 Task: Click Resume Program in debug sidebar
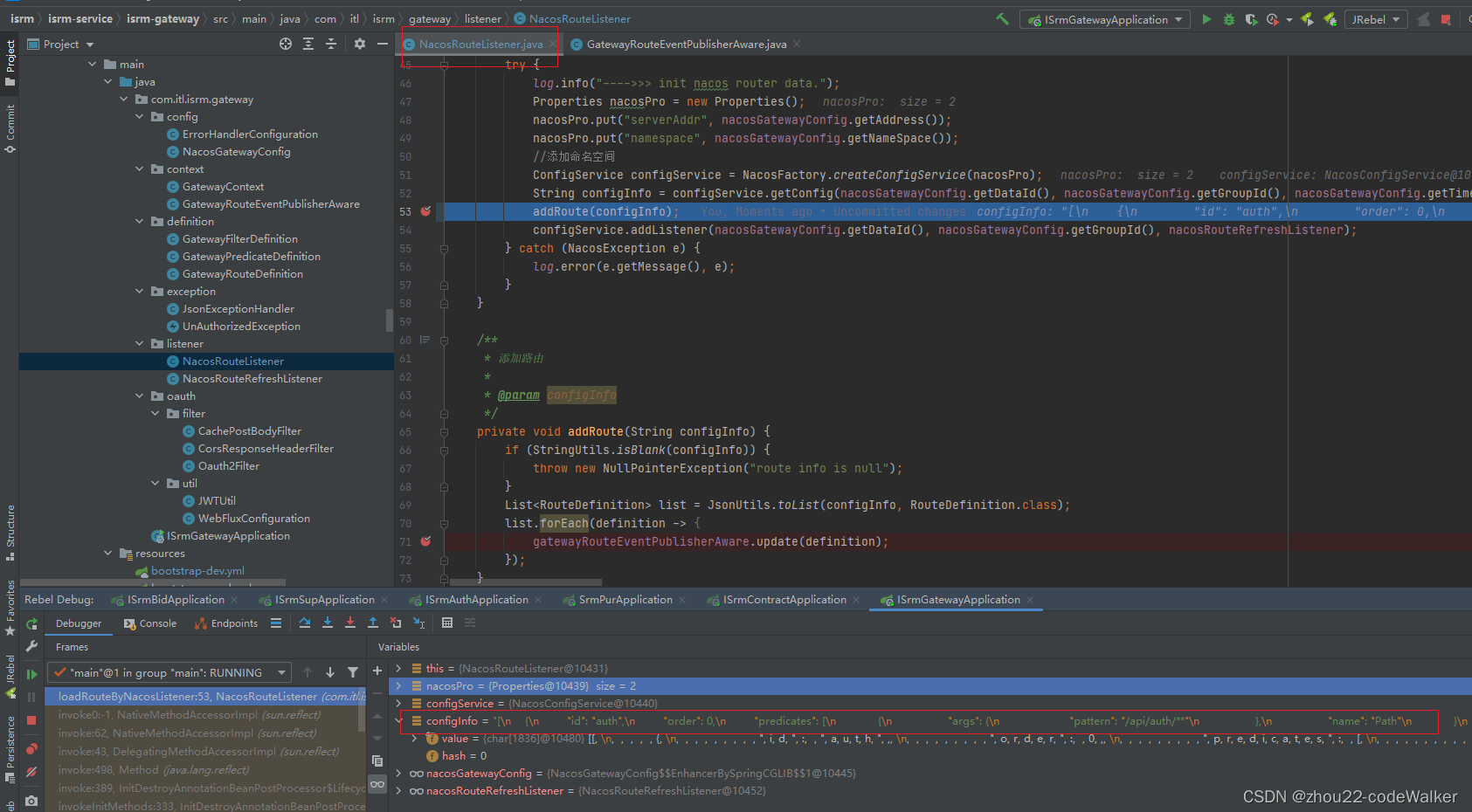click(x=31, y=674)
